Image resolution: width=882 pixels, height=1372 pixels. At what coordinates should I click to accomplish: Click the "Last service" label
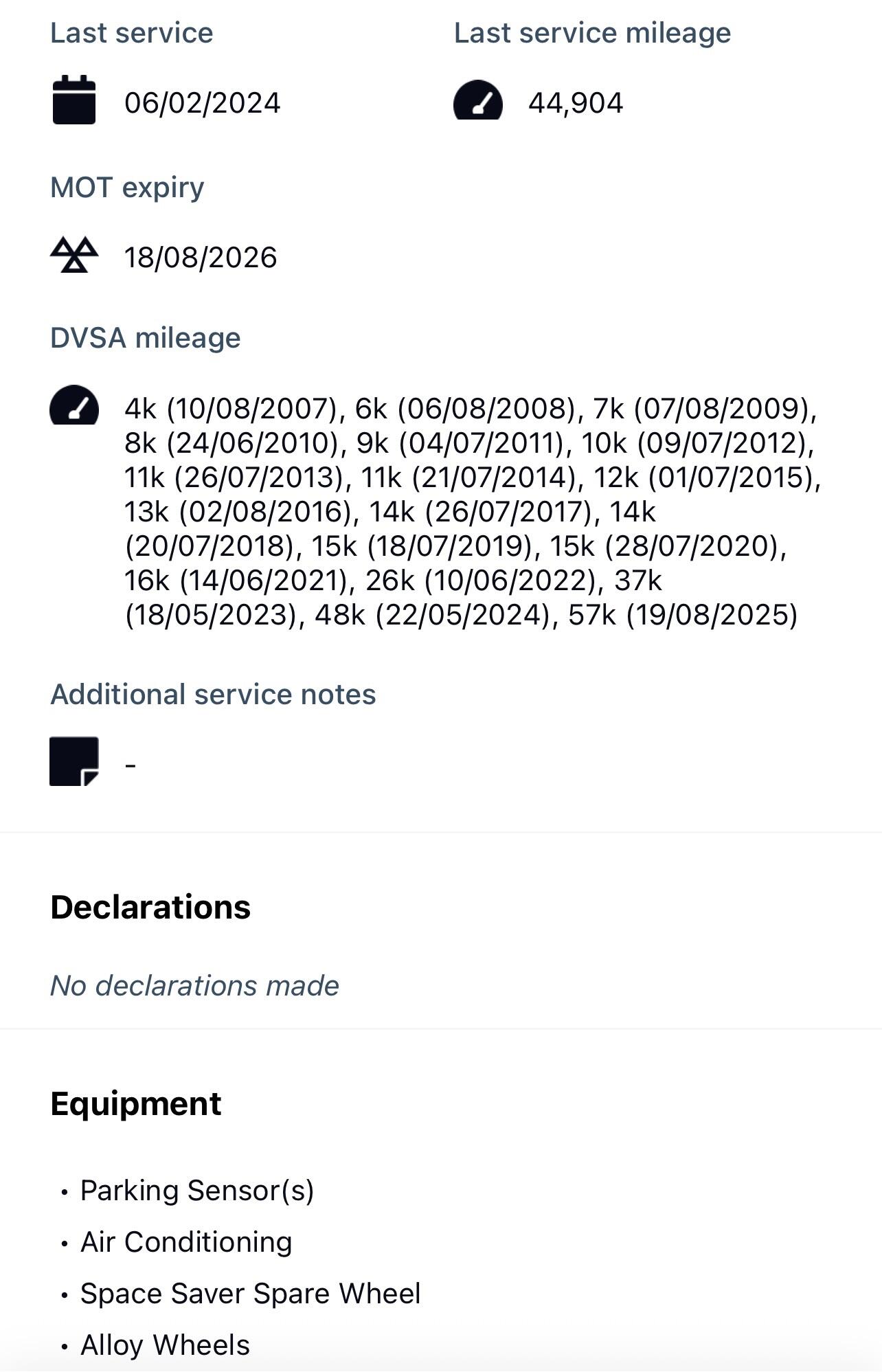[132, 33]
